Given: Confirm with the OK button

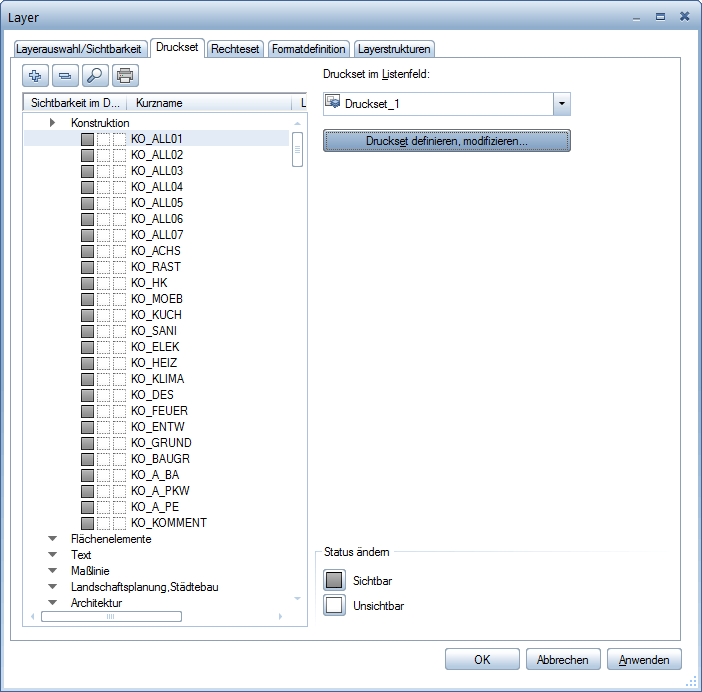Looking at the screenshot, I should click(482, 659).
